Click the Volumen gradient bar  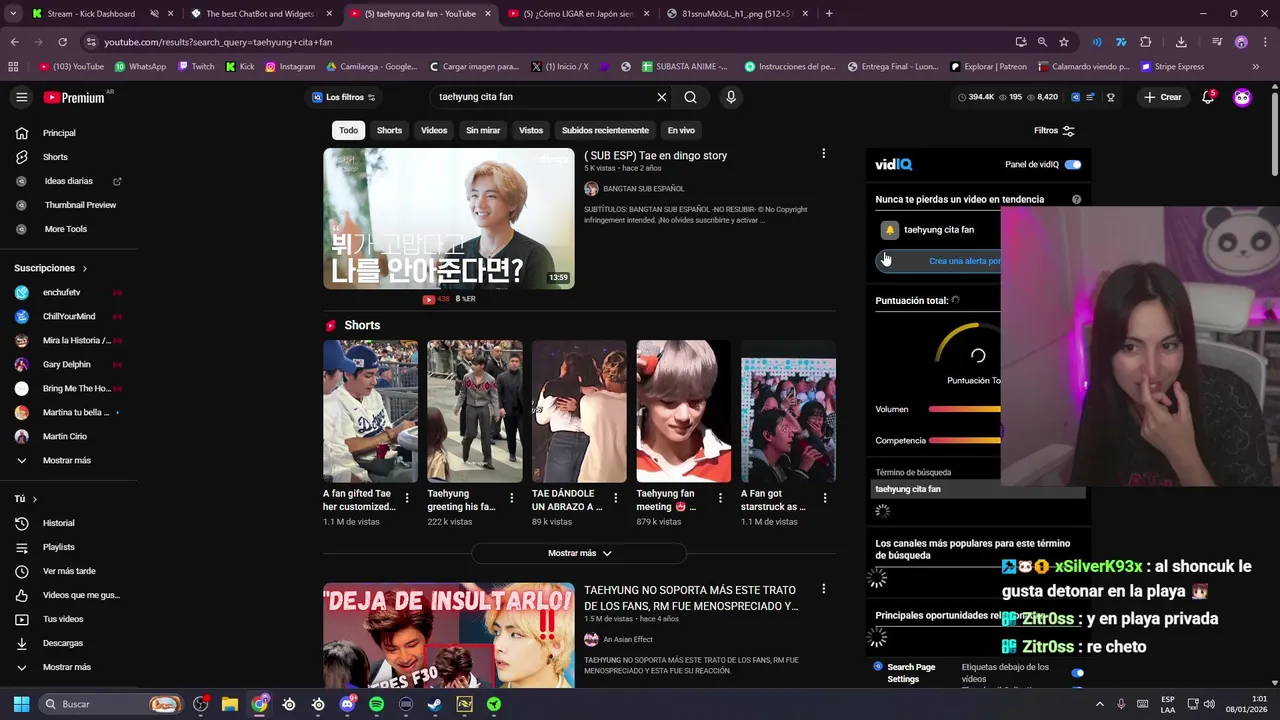964,409
